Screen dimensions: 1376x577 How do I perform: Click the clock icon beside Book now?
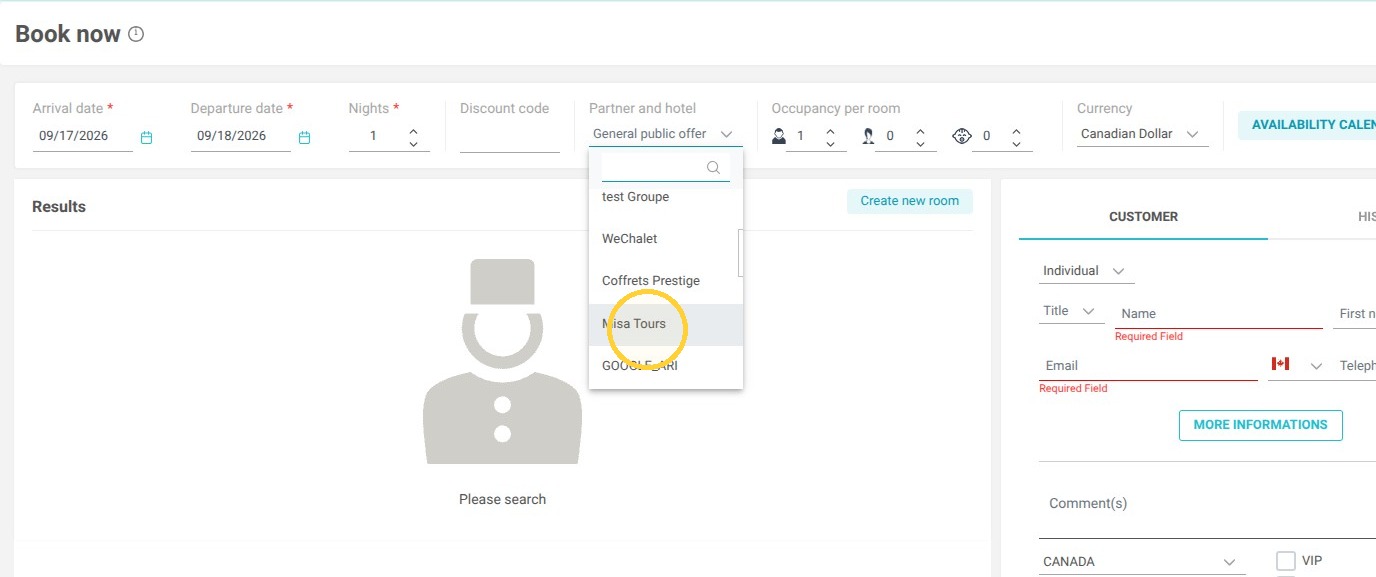coord(137,35)
